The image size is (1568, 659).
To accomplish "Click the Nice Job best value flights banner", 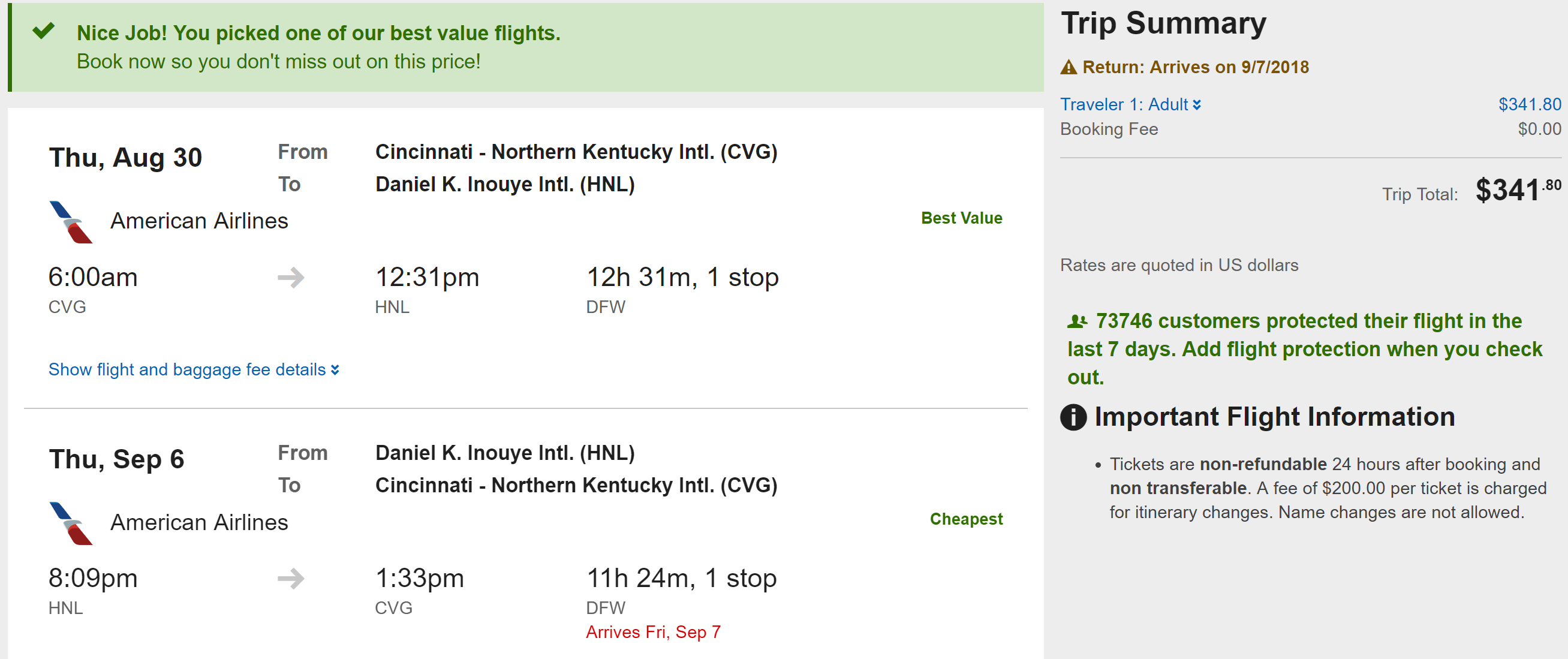I will pyautogui.click(x=526, y=47).
